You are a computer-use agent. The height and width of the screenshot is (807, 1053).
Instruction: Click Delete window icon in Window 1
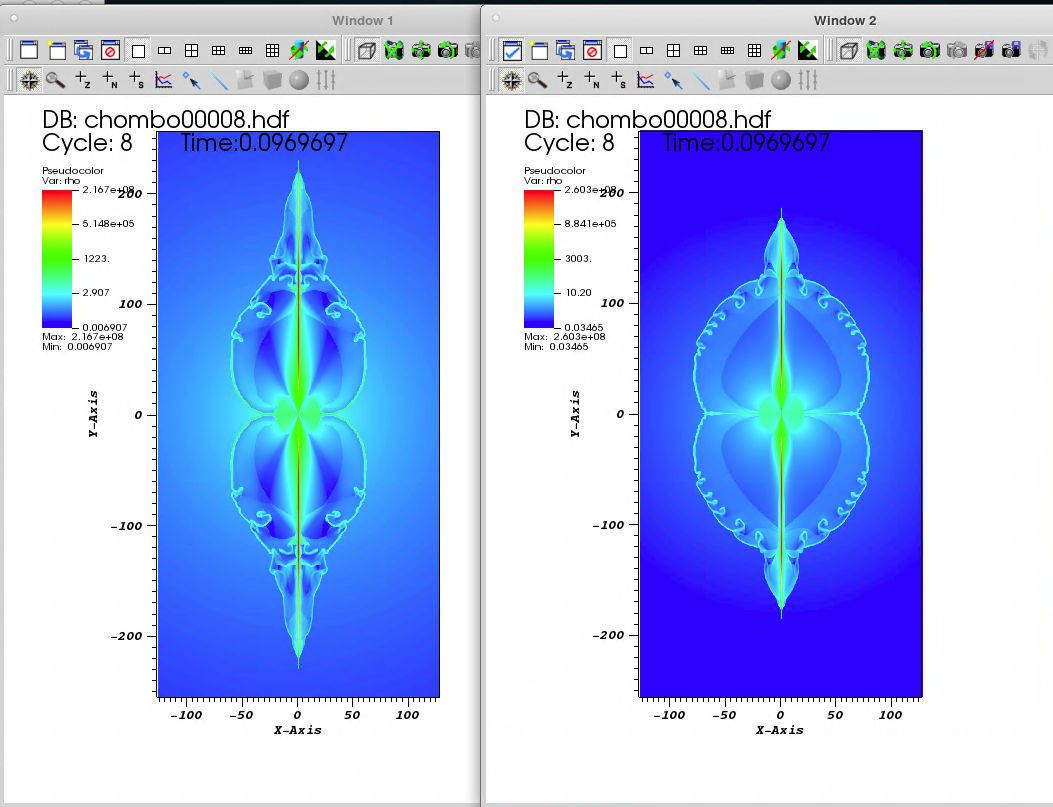[x=111, y=50]
